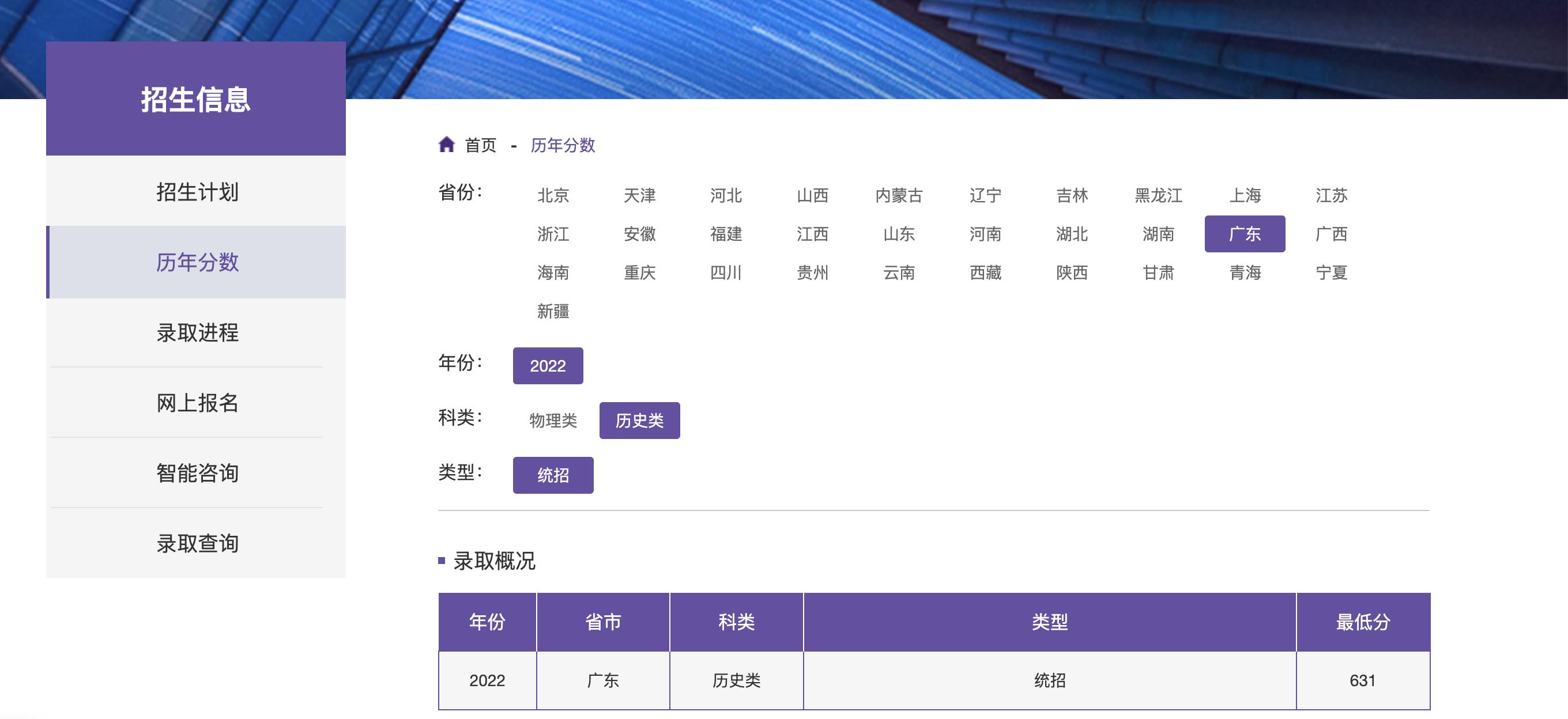
Task: Filter scores by 西藏
Action: coord(986,273)
